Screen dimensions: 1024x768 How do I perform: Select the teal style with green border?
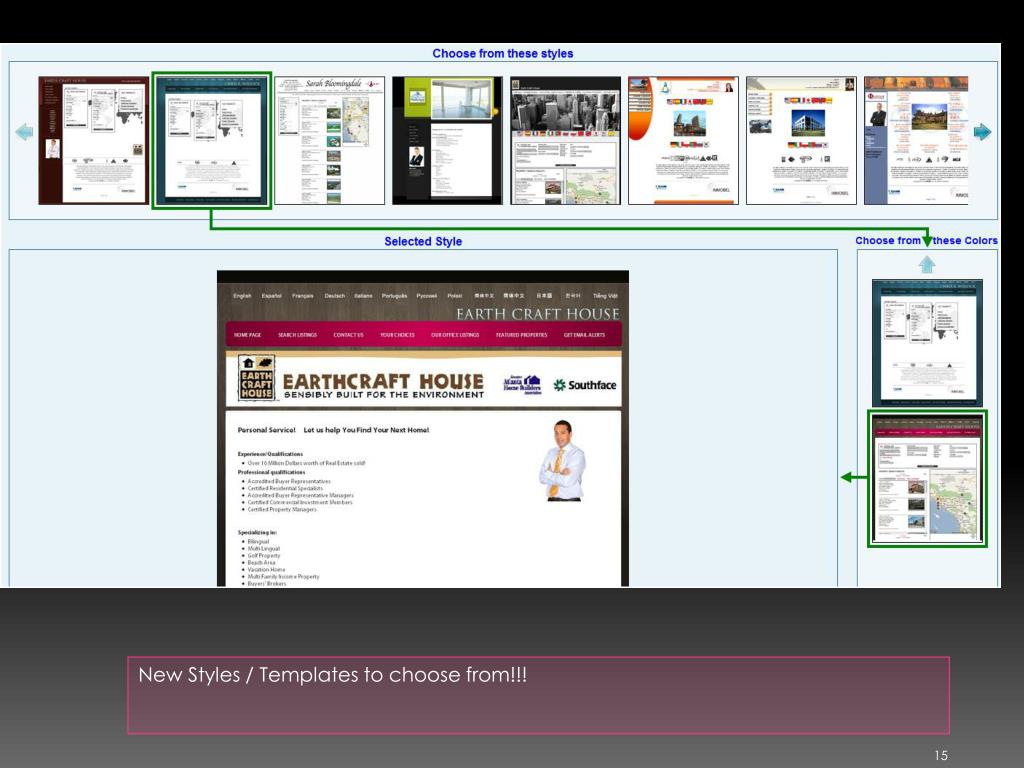[x=212, y=140]
